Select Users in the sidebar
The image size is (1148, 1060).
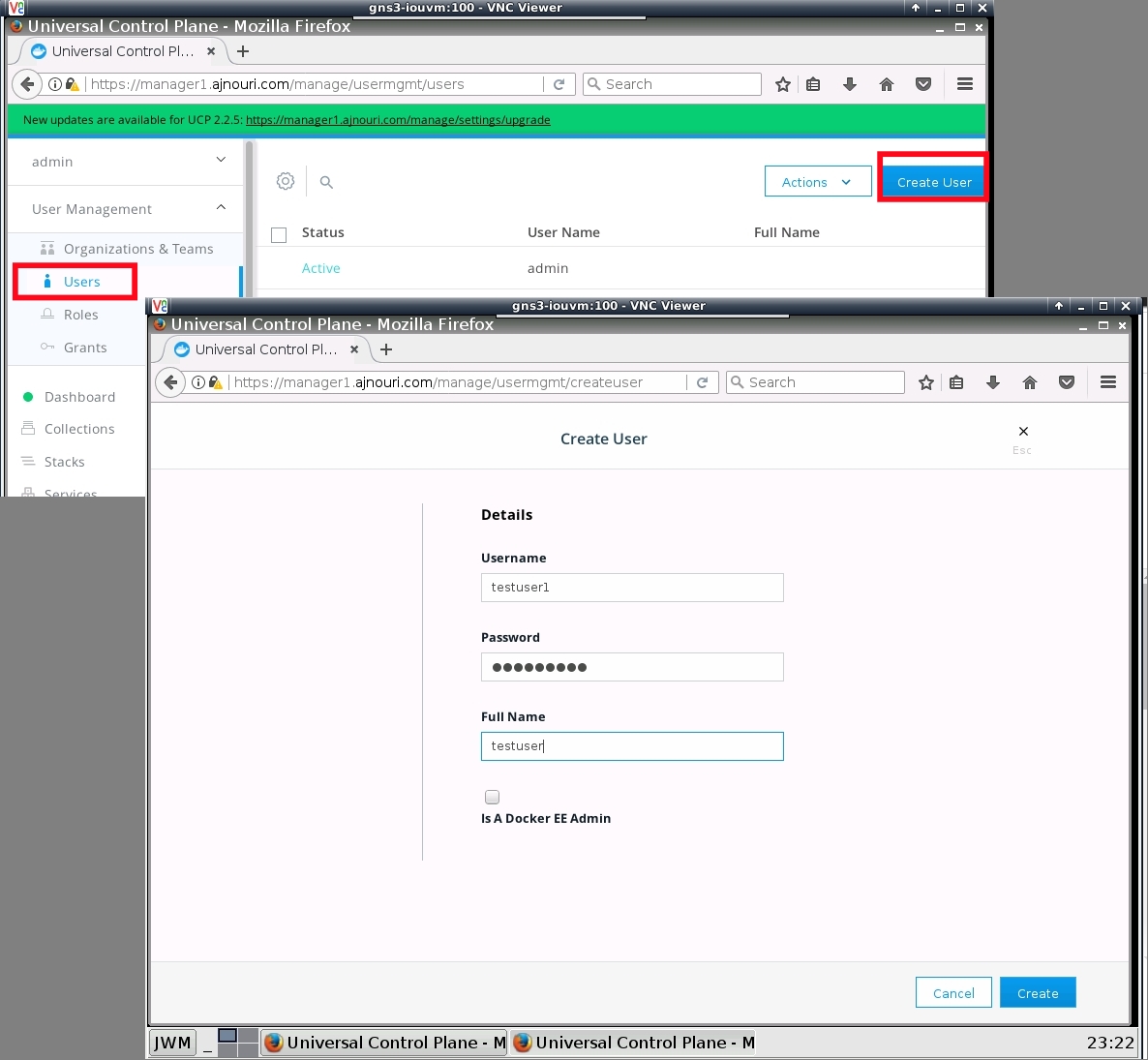click(81, 282)
